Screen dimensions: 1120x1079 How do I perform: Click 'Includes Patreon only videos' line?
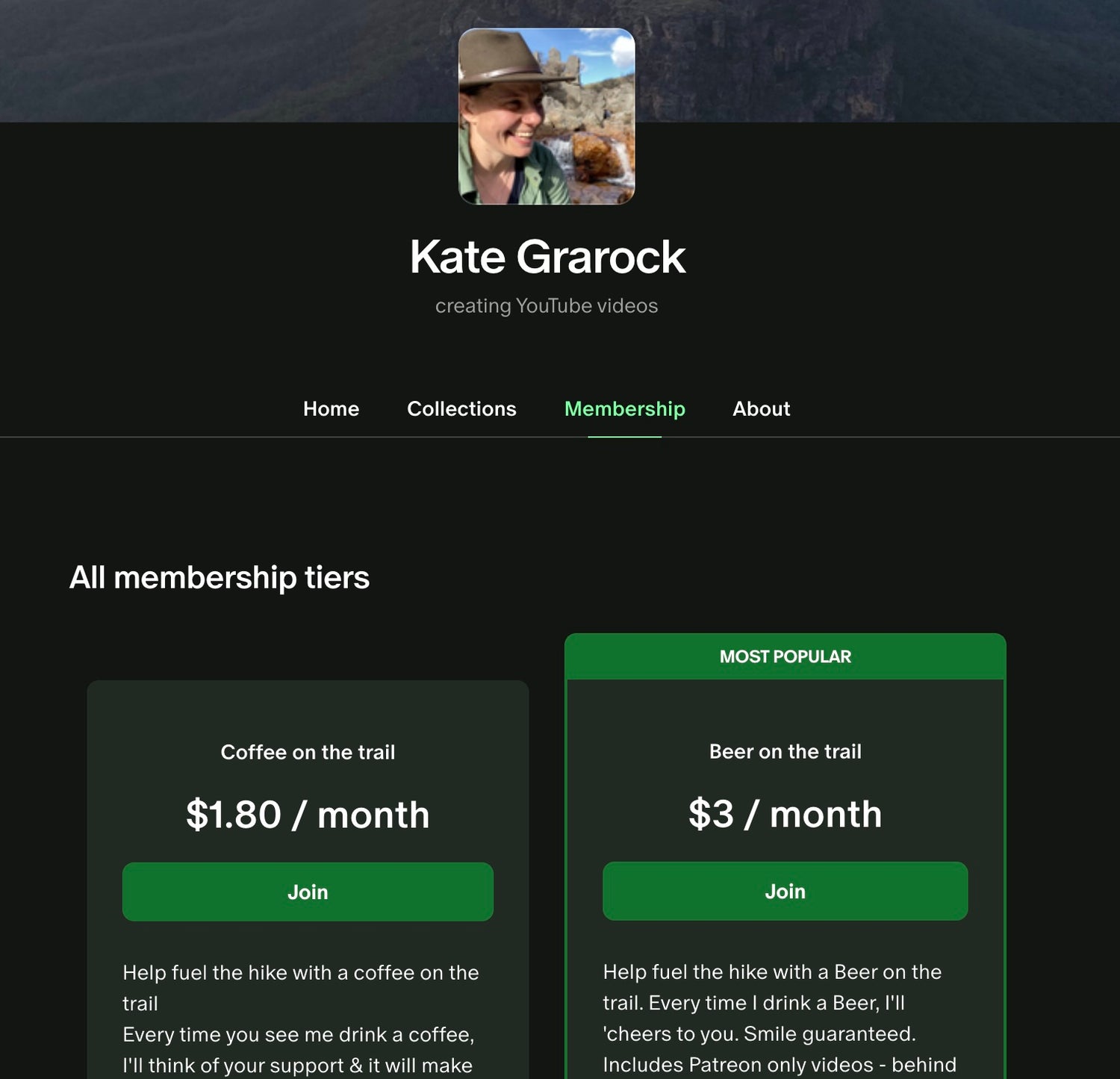point(780,1065)
